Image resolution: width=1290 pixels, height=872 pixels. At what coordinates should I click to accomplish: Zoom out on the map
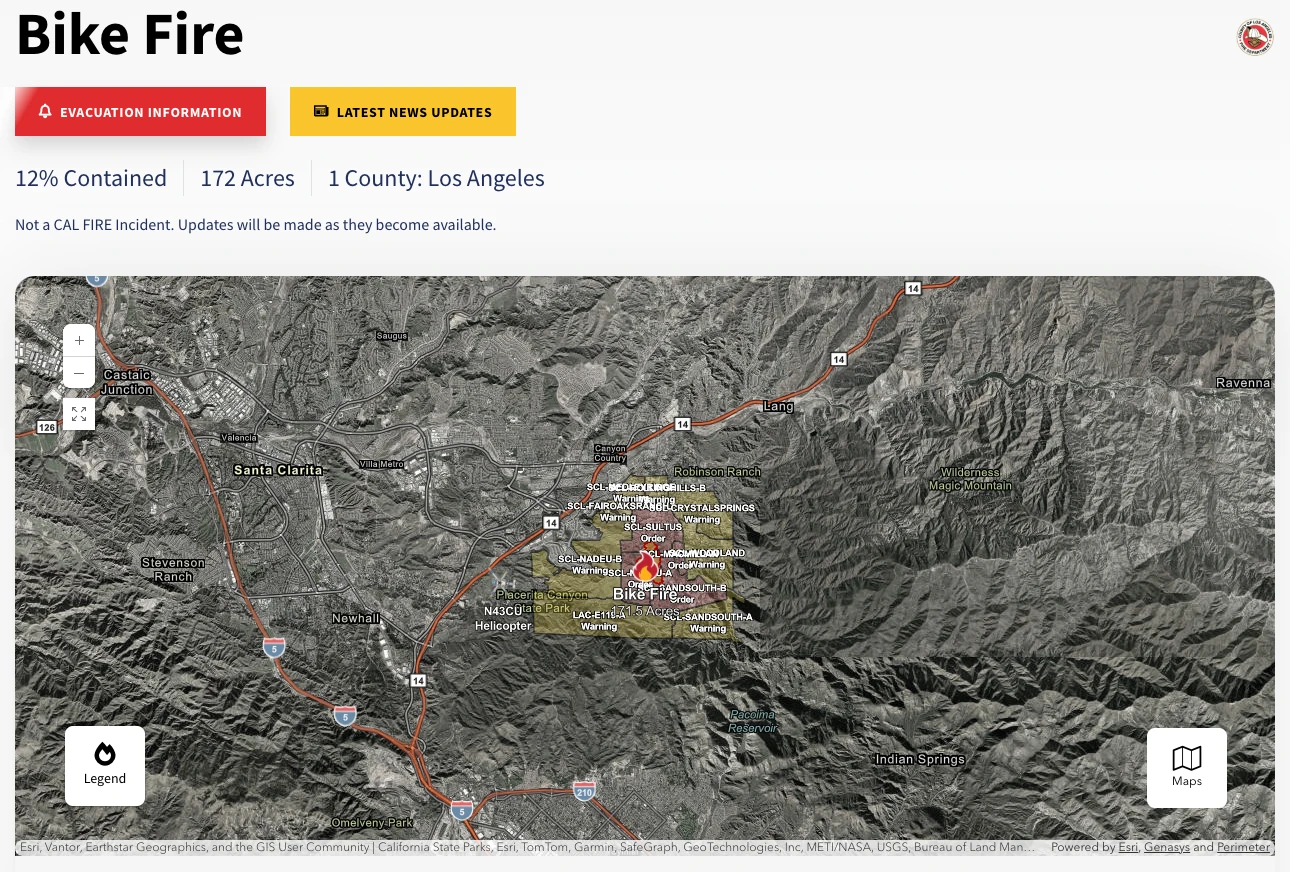[79, 372]
